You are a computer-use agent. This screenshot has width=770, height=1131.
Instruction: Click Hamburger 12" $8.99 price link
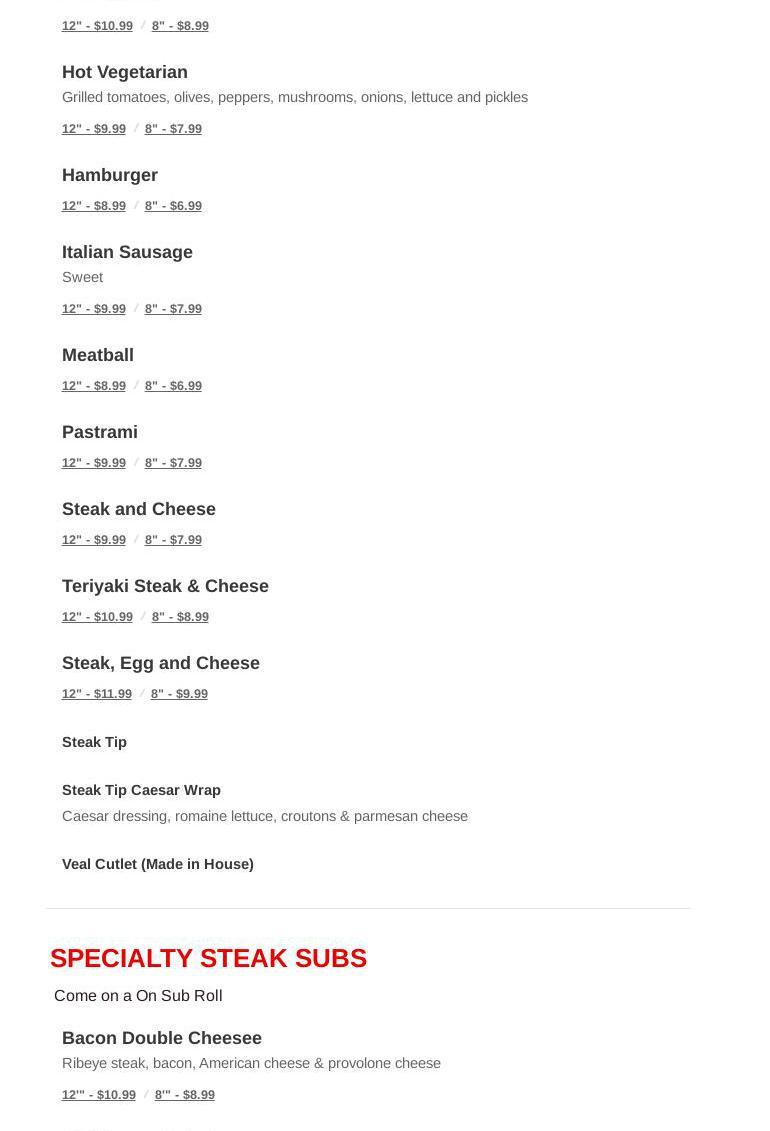[x=94, y=206]
